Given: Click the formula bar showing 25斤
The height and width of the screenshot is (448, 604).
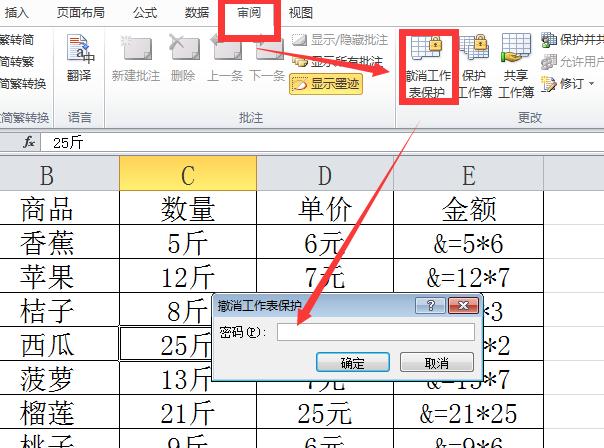Looking at the screenshot, I should tap(322, 143).
